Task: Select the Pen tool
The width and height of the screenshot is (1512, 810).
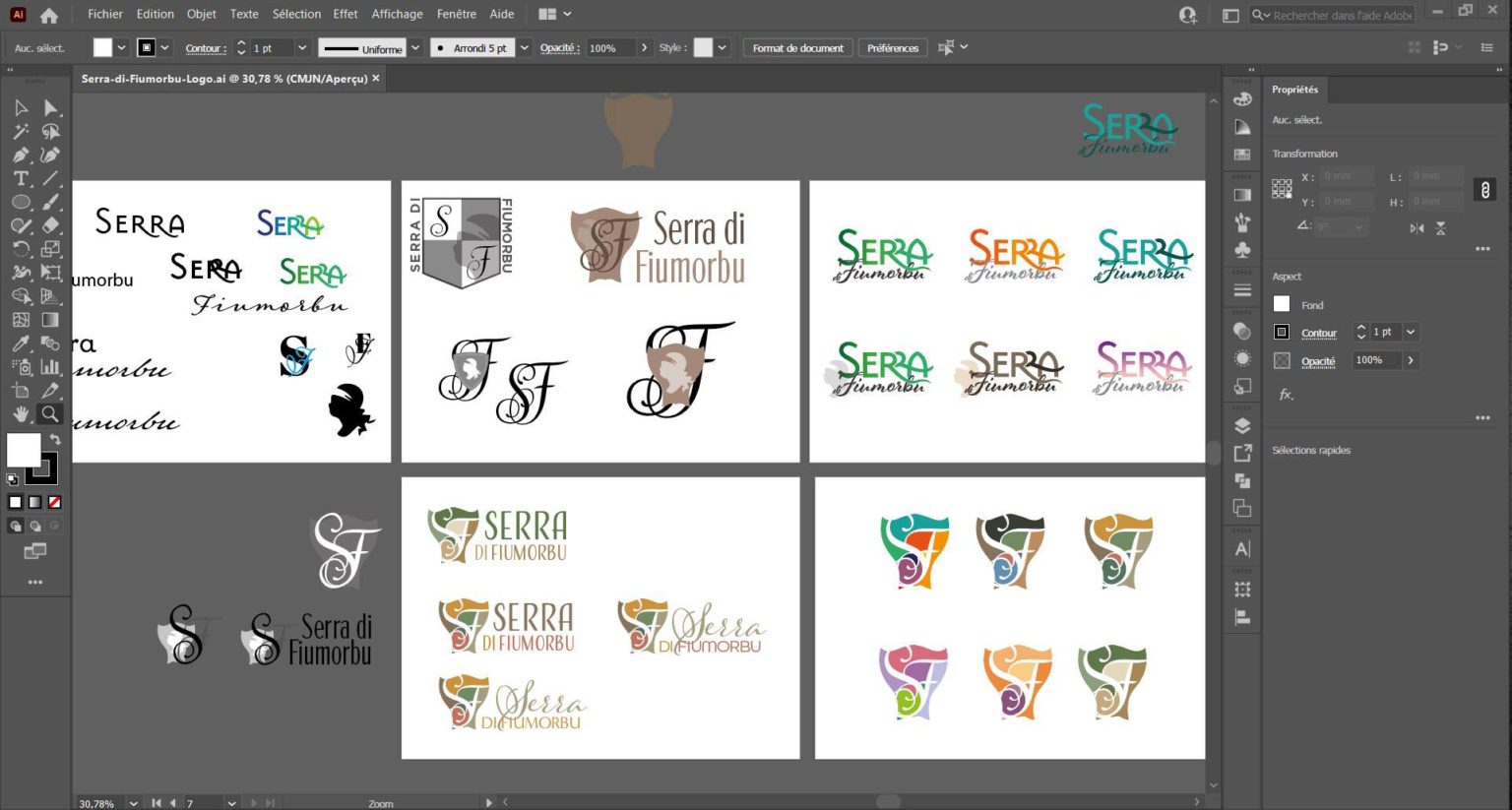Action: pyautogui.click(x=21, y=155)
